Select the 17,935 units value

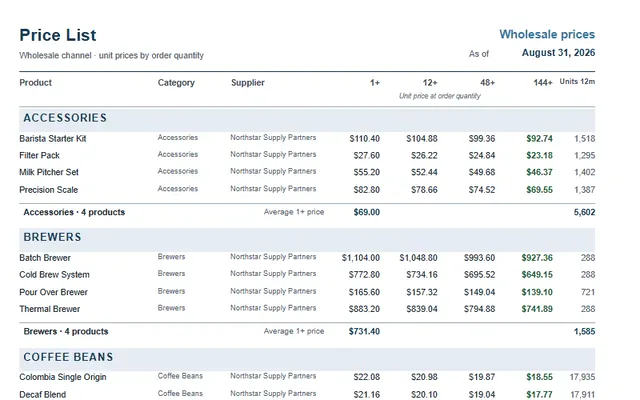pos(582,377)
